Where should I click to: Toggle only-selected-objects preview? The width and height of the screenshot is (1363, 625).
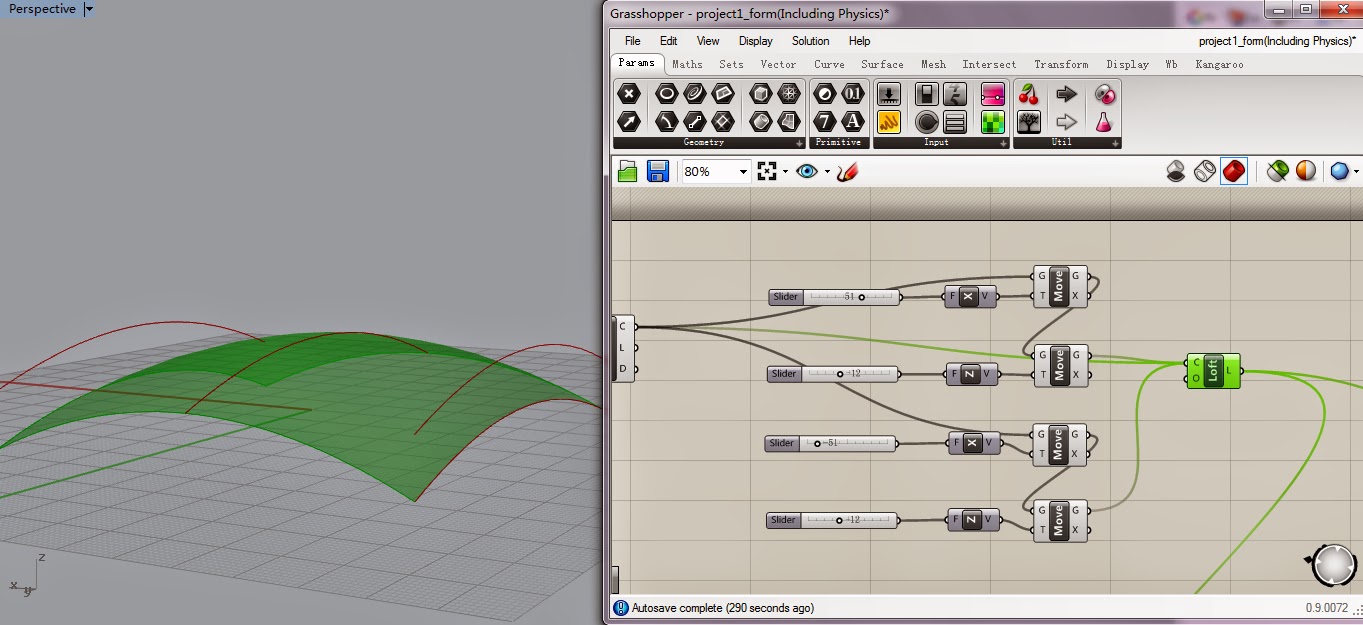1277,171
